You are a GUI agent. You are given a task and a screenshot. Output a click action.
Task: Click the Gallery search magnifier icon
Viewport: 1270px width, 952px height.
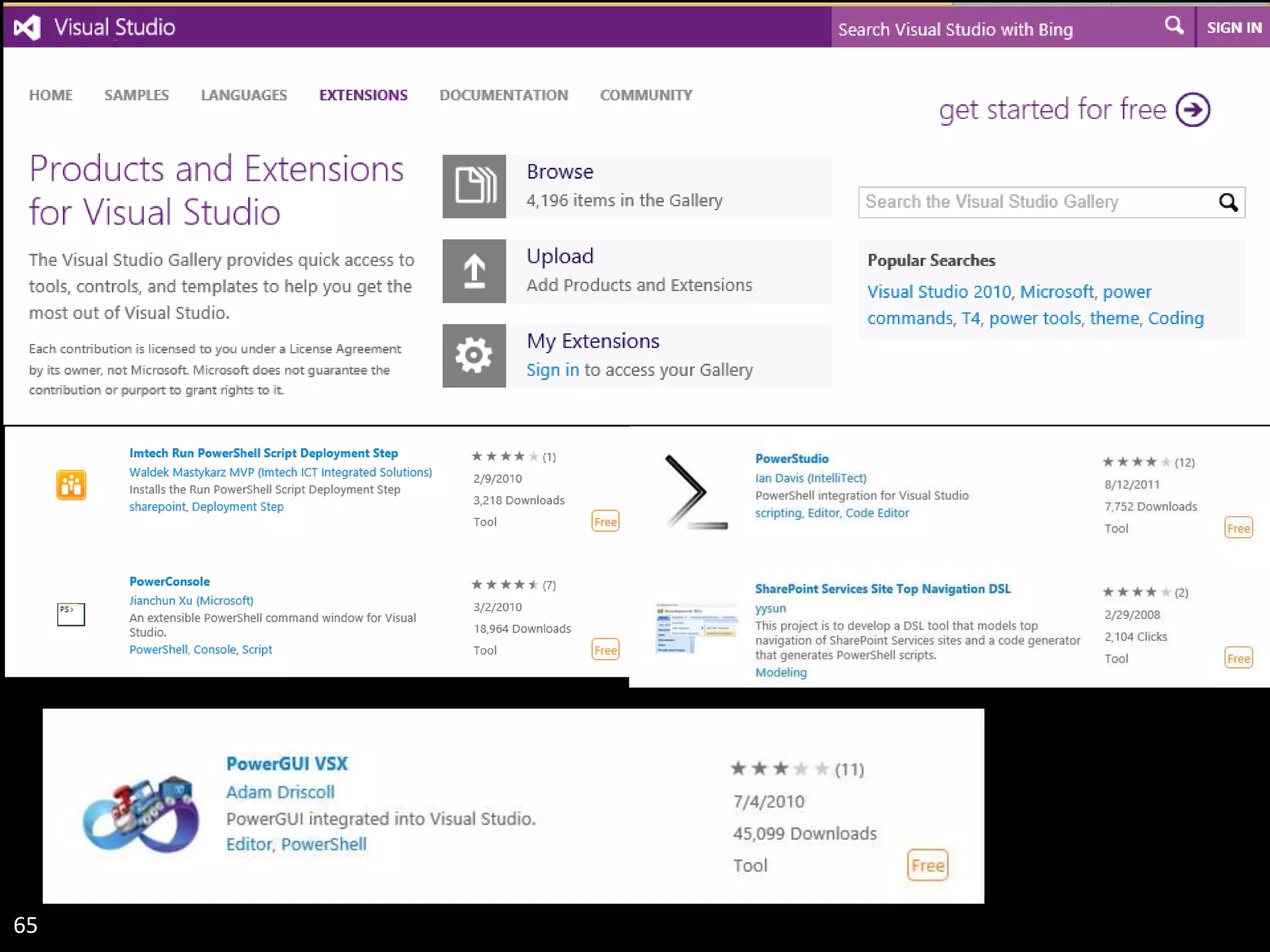(x=1228, y=202)
